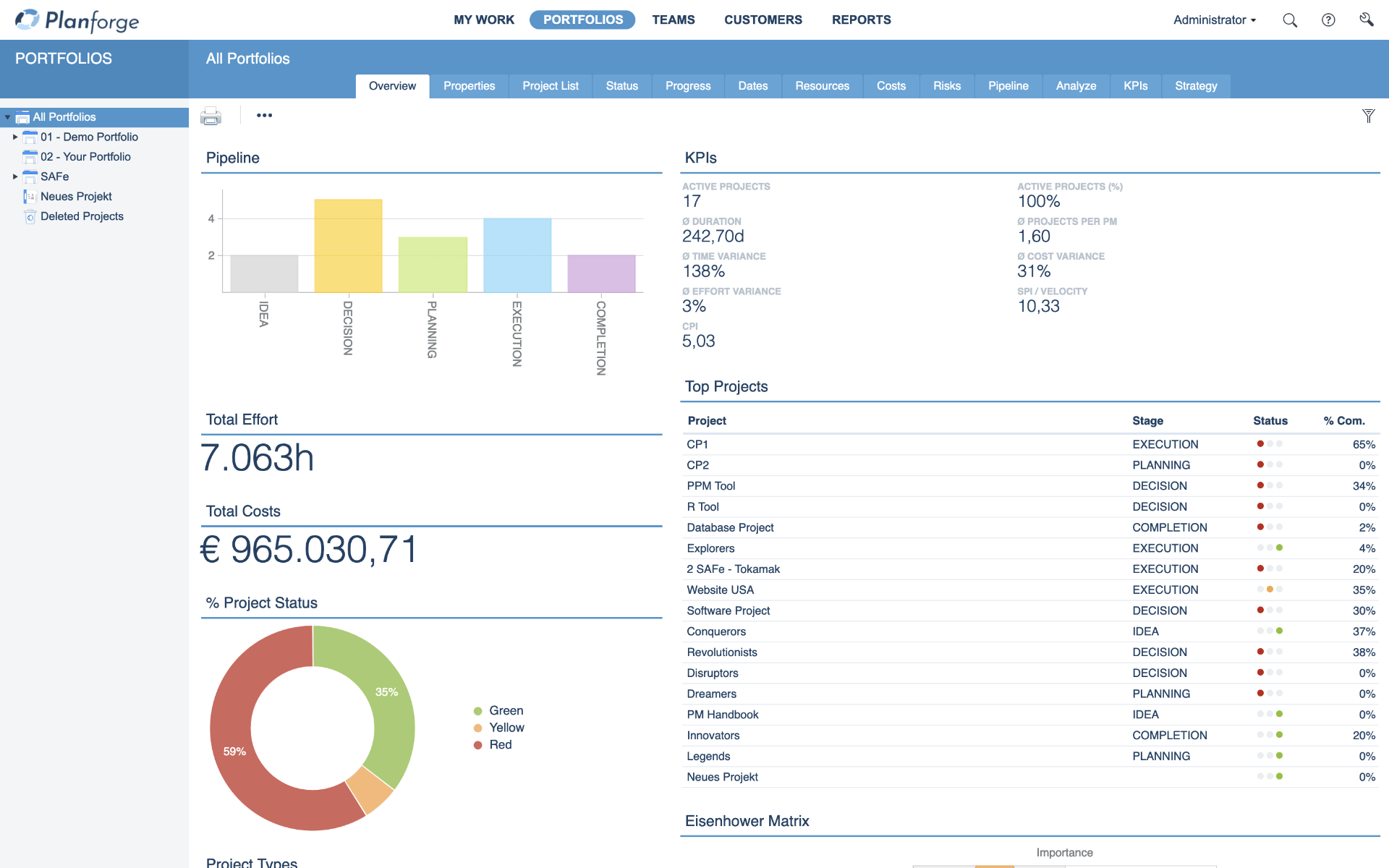Click on the Database Project link

(730, 527)
